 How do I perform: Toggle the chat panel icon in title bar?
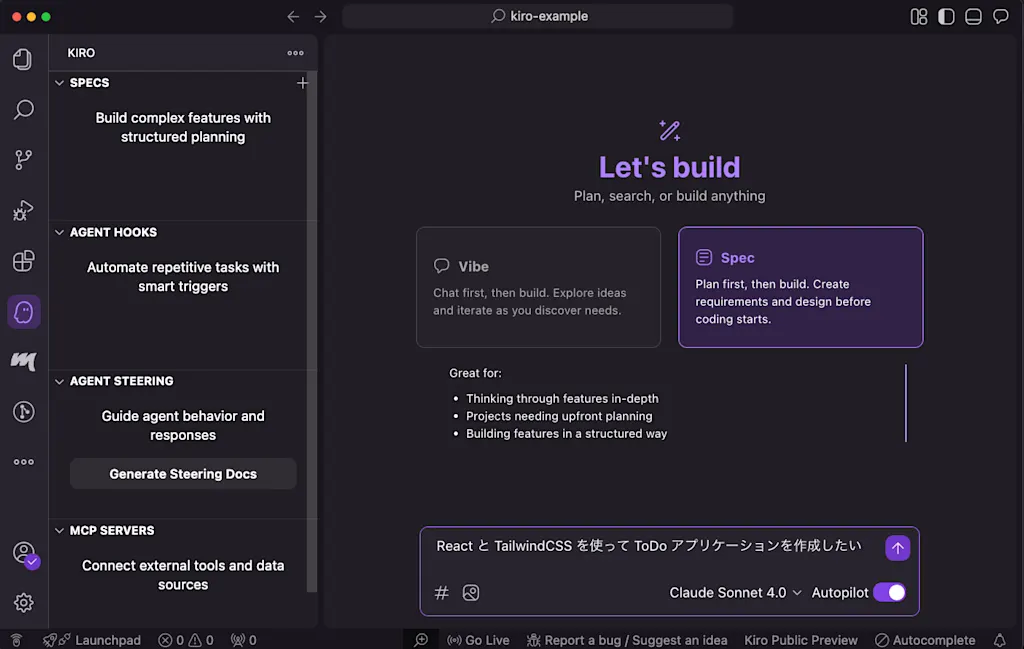pyautogui.click(x=1000, y=16)
